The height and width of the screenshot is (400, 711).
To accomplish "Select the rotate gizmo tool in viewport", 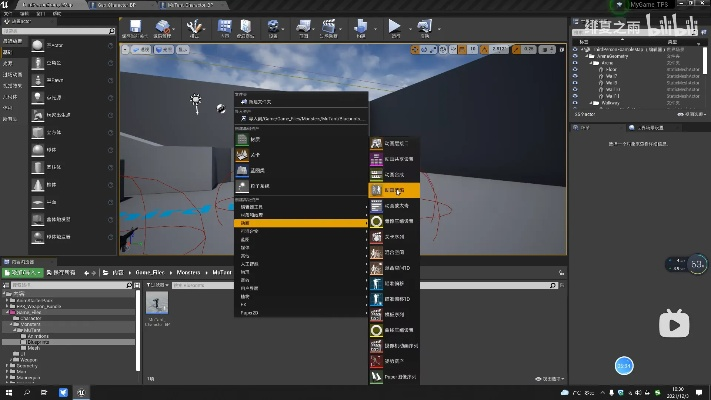I will (424, 49).
